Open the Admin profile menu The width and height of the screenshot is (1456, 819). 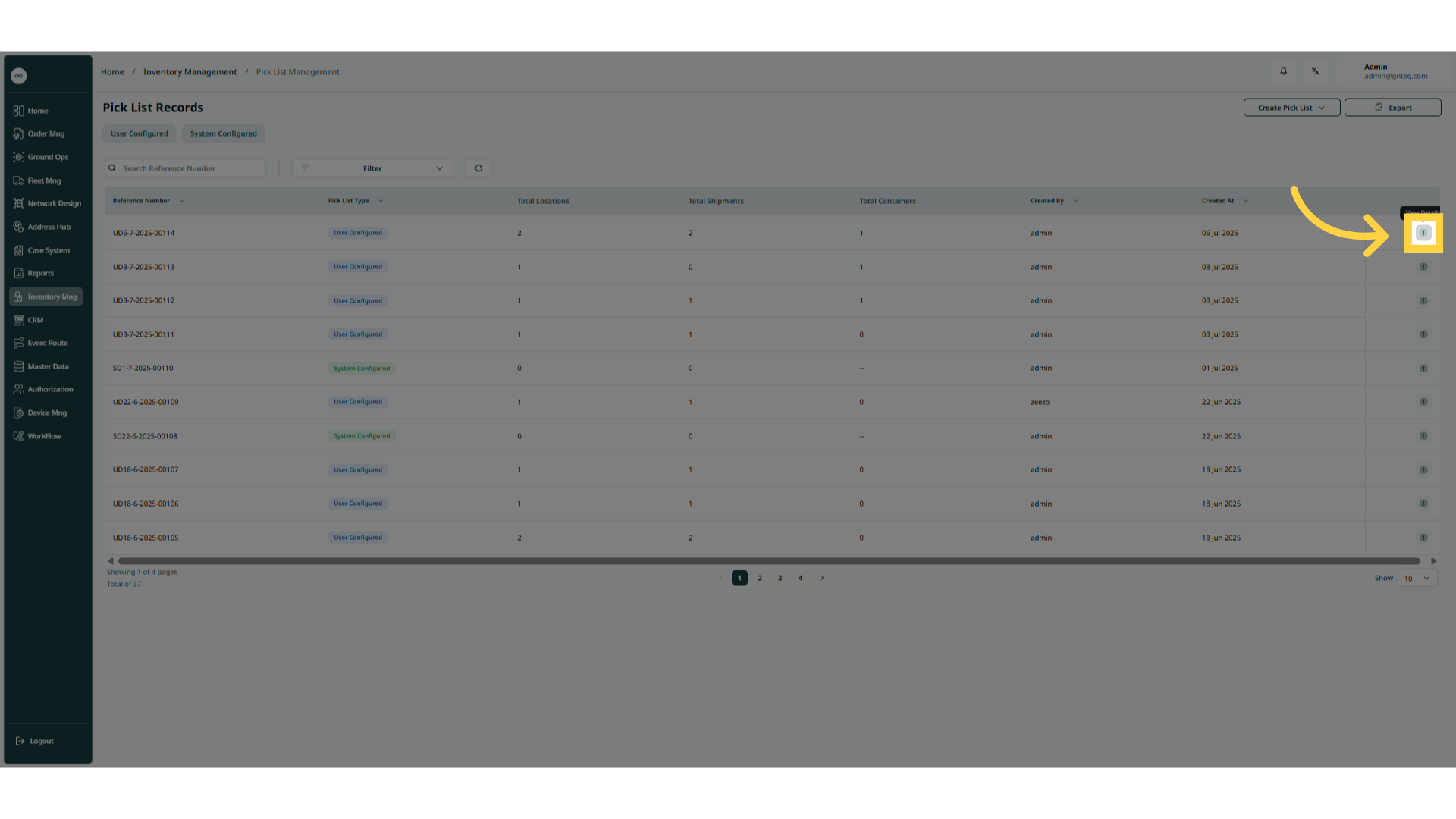click(x=1395, y=71)
